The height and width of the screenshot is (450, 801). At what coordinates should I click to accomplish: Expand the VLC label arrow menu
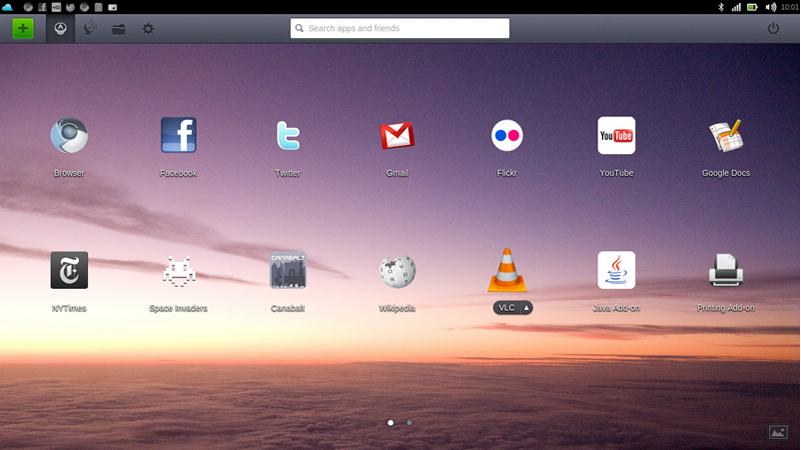(526, 307)
